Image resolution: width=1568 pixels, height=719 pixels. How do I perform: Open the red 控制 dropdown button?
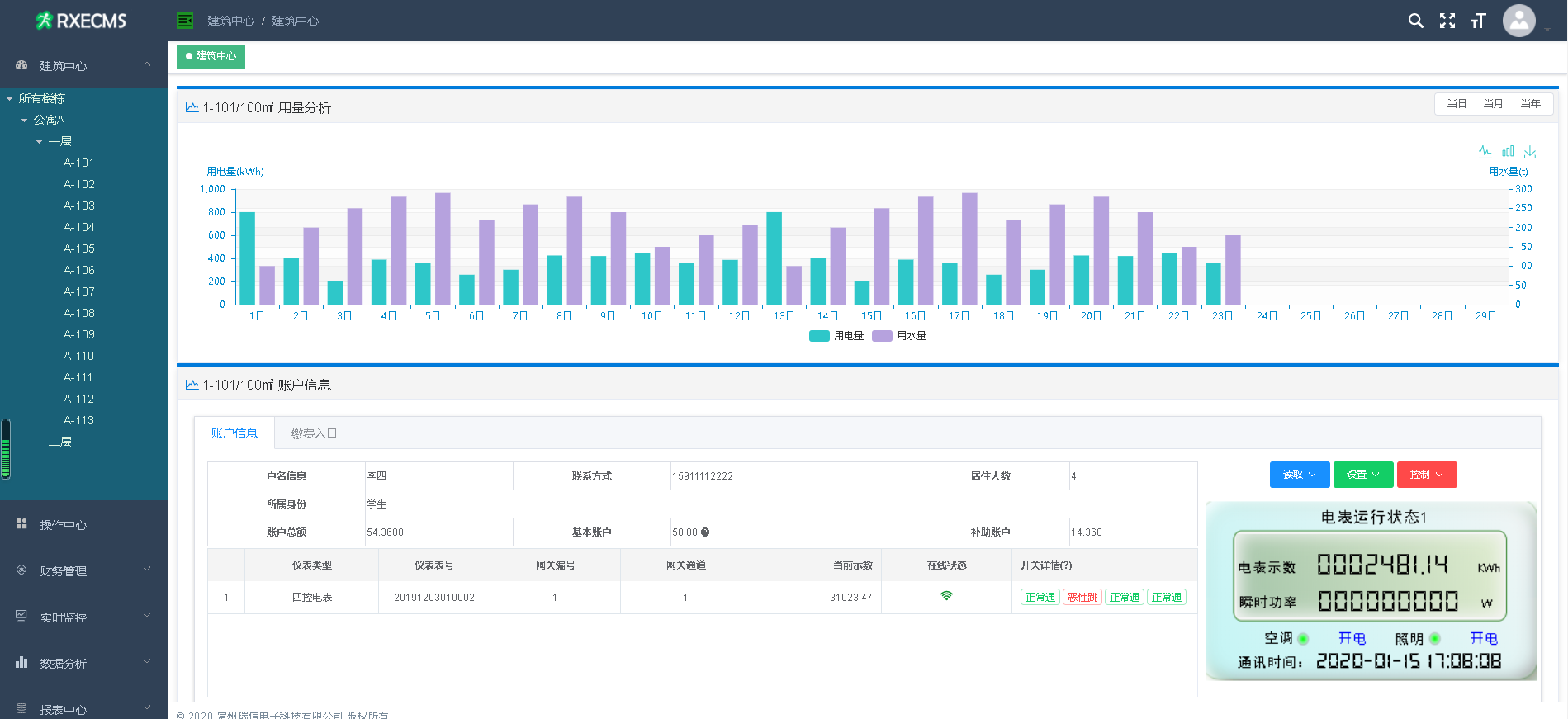1426,475
